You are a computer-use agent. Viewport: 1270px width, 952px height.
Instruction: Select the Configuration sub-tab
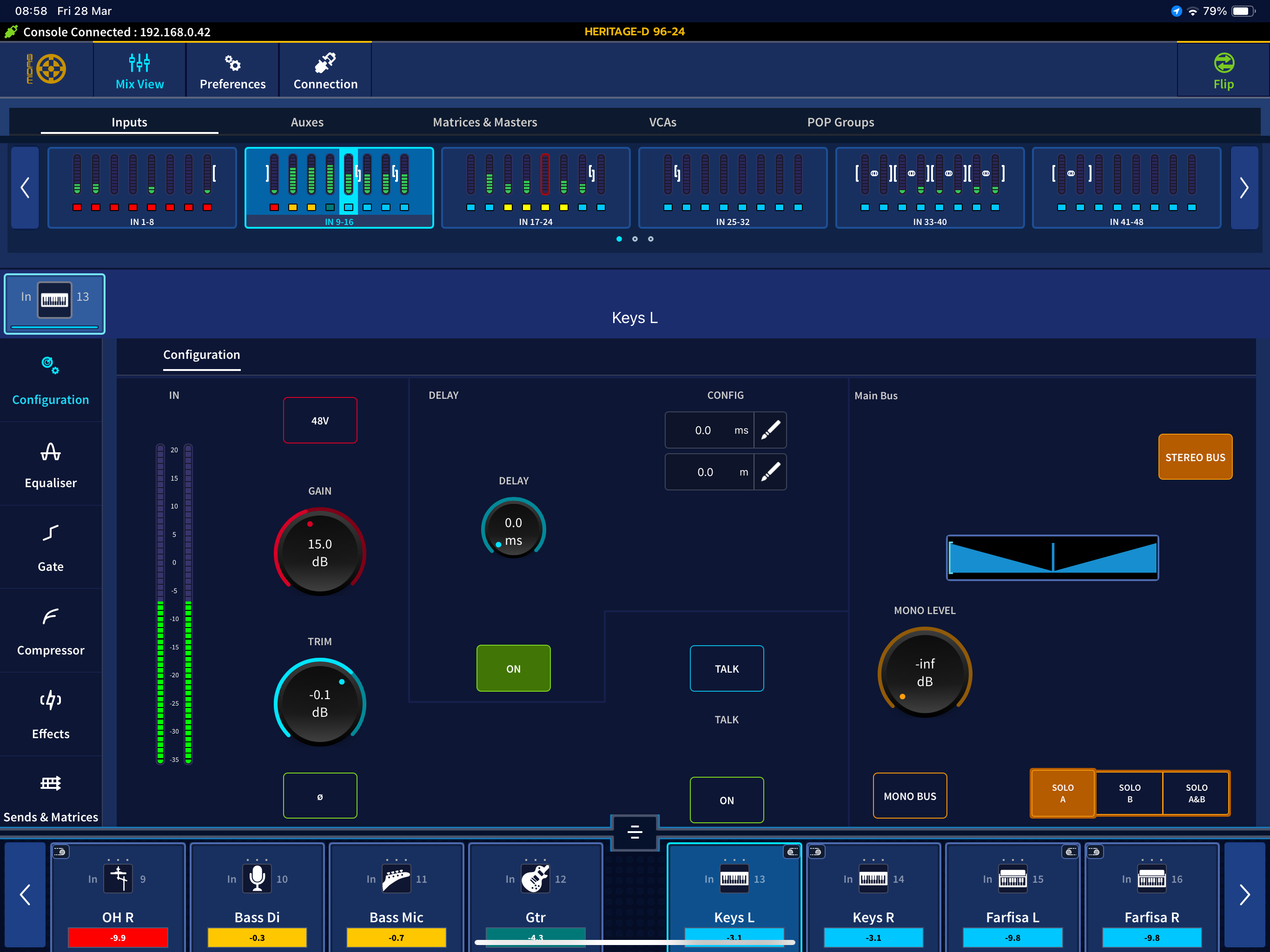pos(202,355)
